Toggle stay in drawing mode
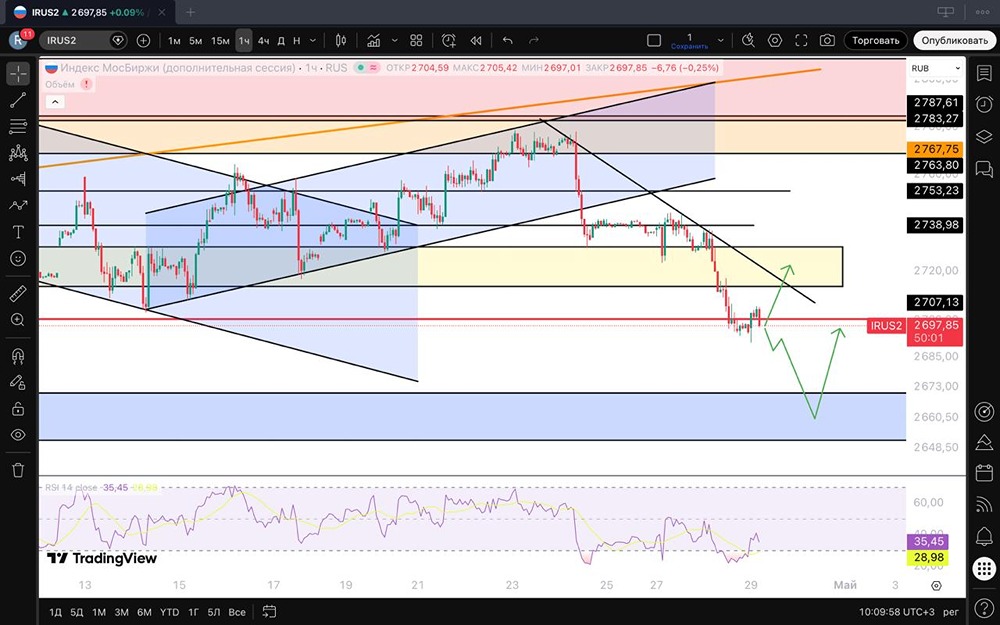 [x=18, y=382]
